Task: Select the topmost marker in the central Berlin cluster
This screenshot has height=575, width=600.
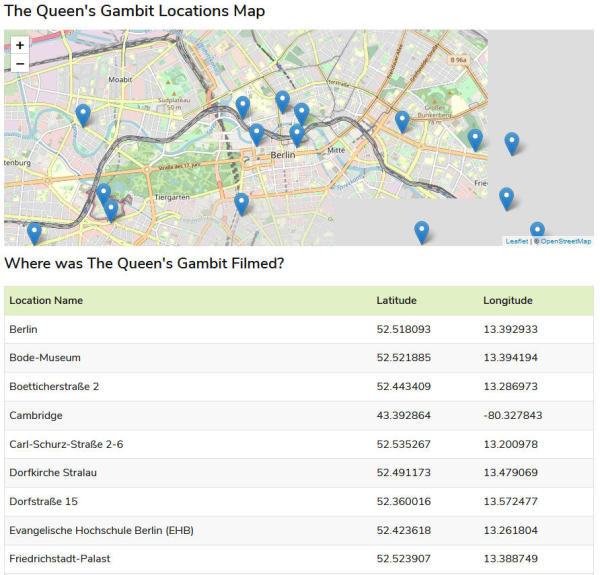Action: (x=282, y=102)
